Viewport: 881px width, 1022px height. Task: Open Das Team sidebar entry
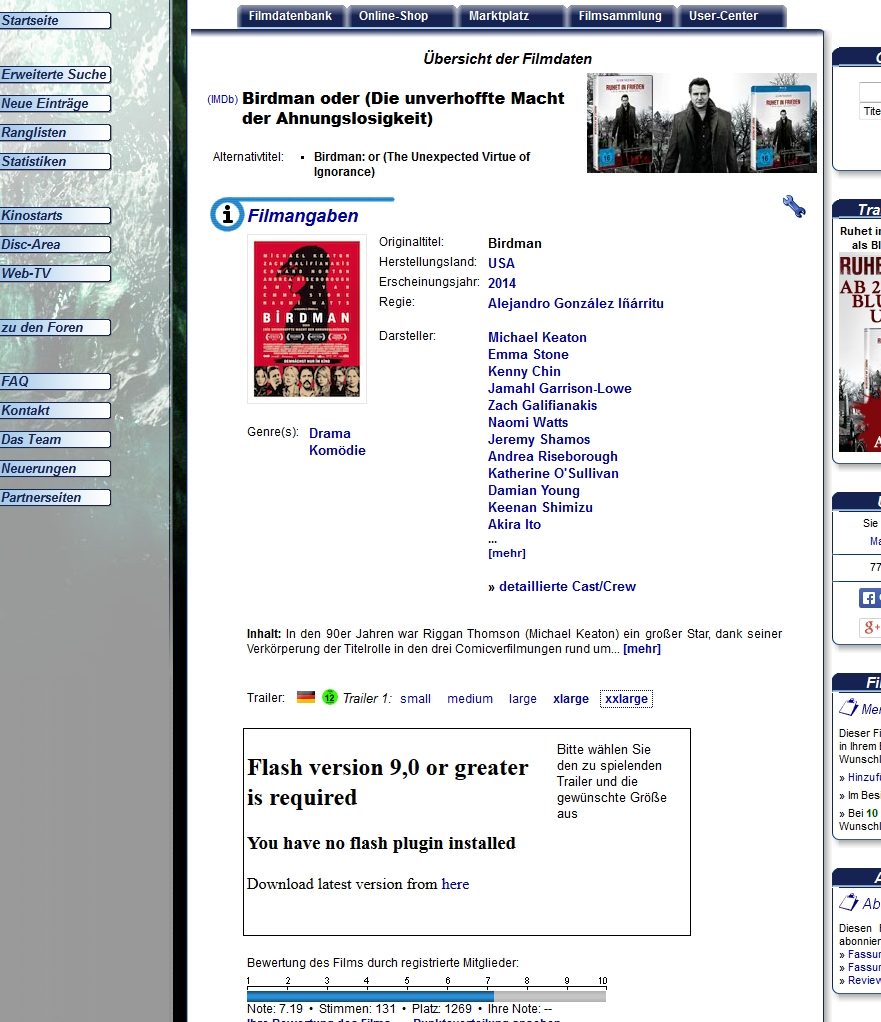[x=55, y=440]
